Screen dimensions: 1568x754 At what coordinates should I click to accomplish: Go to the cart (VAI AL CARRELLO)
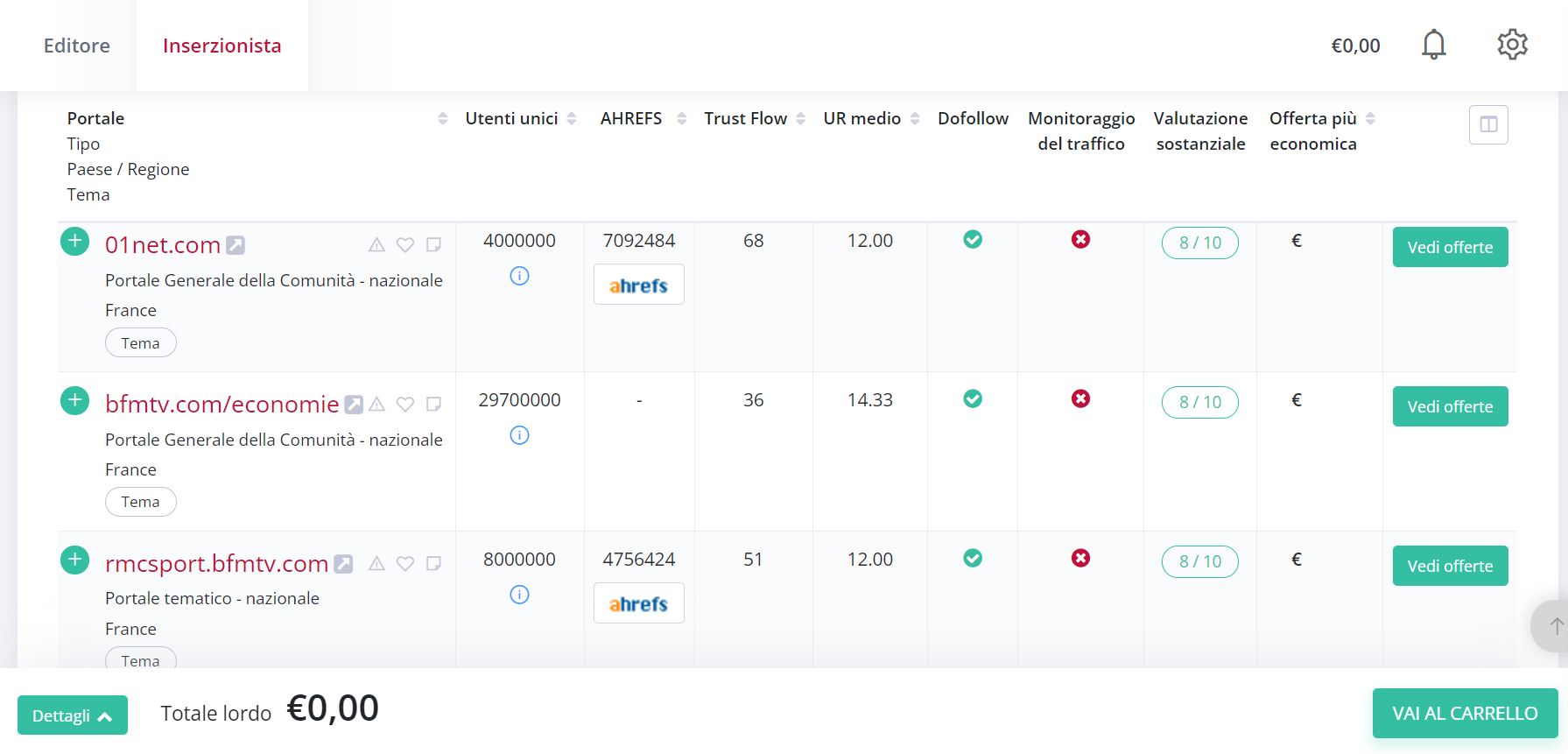(1465, 713)
